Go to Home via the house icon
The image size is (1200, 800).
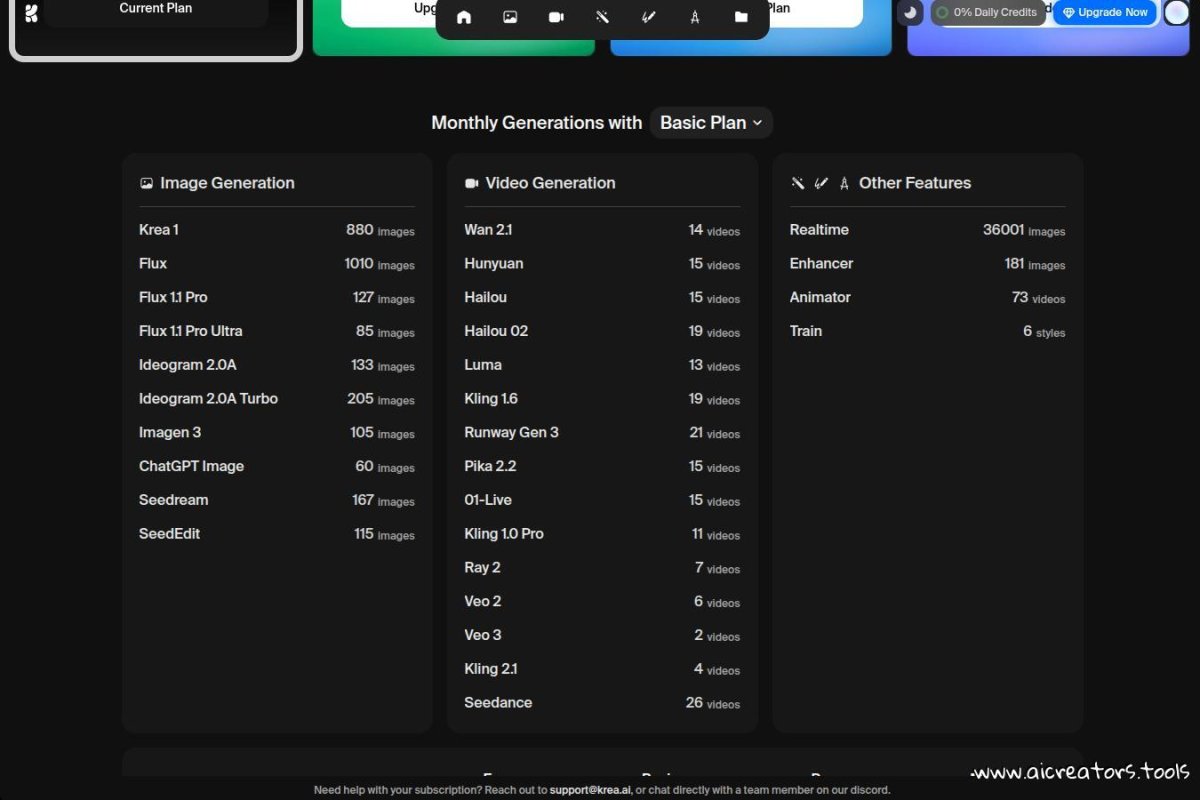(464, 17)
